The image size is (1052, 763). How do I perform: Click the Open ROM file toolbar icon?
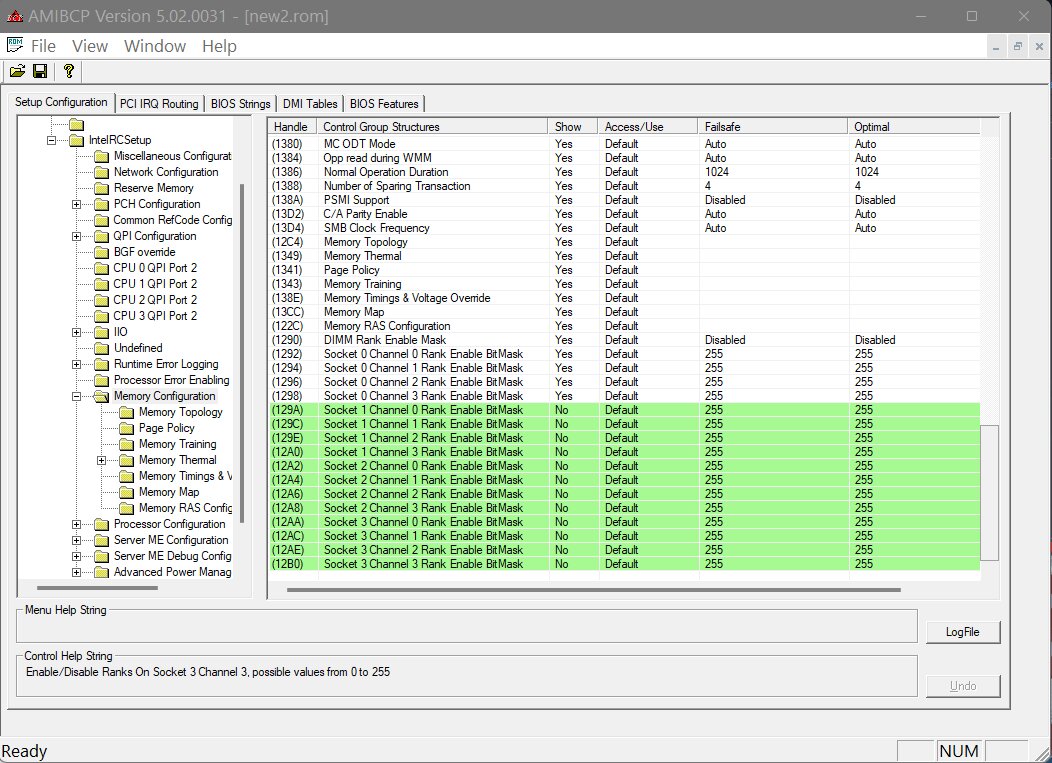[17, 71]
